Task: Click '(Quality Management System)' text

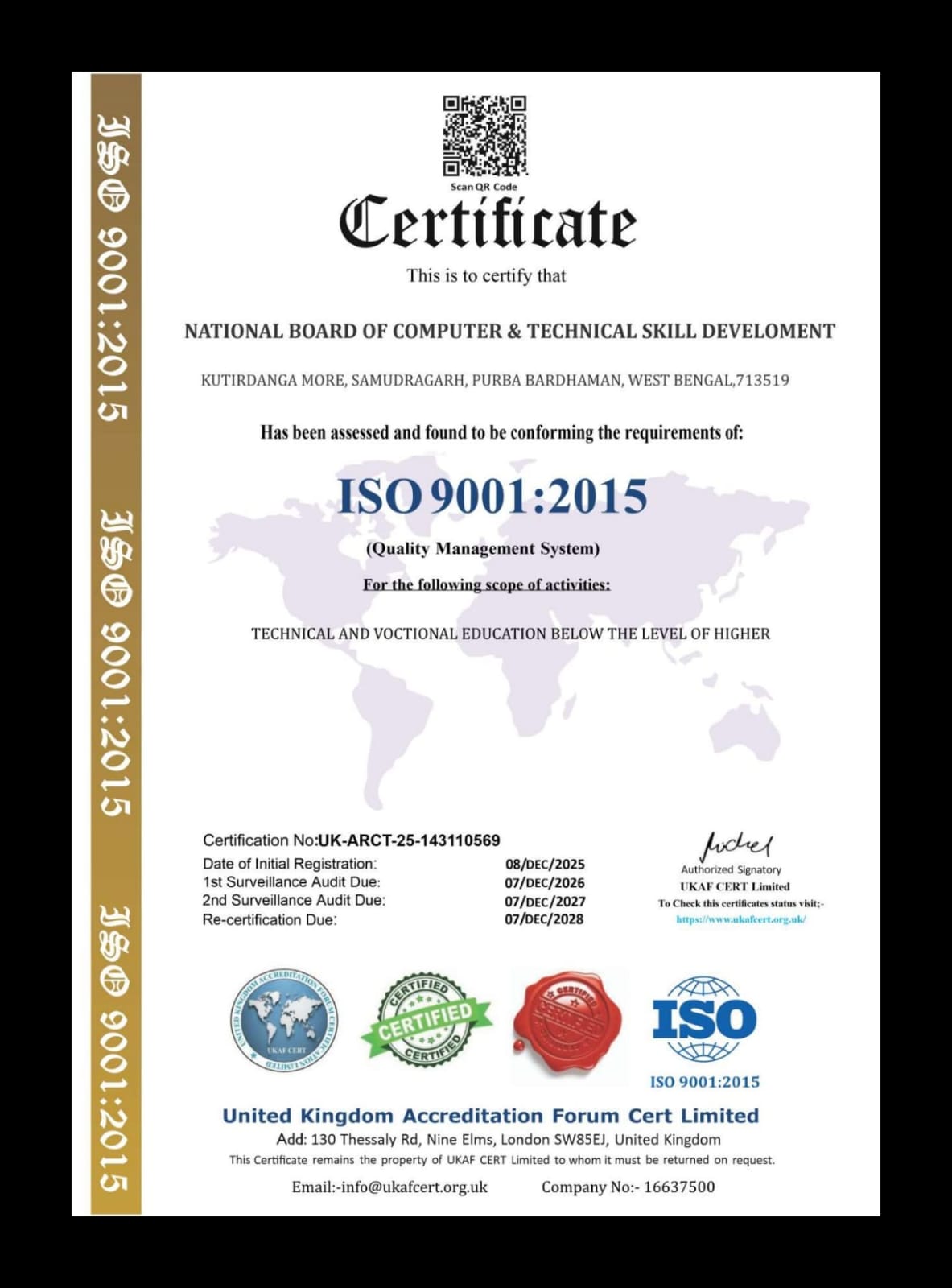Action: click(x=483, y=549)
